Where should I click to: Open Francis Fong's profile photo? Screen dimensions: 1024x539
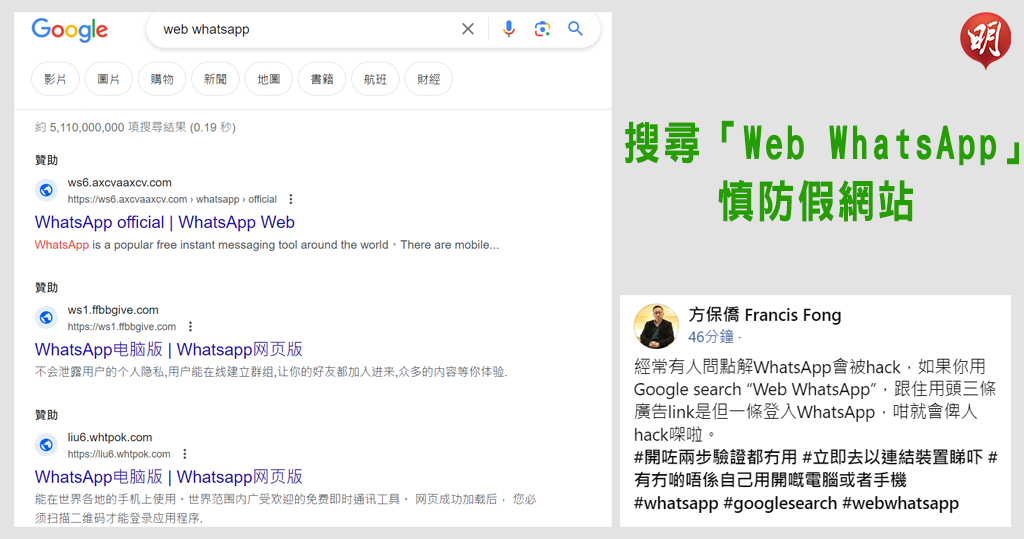[x=656, y=326]
